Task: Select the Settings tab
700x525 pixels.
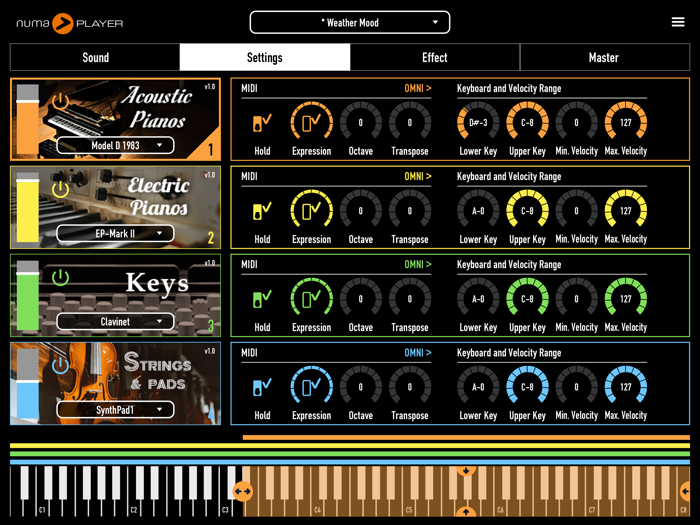Action: (265, 57)
